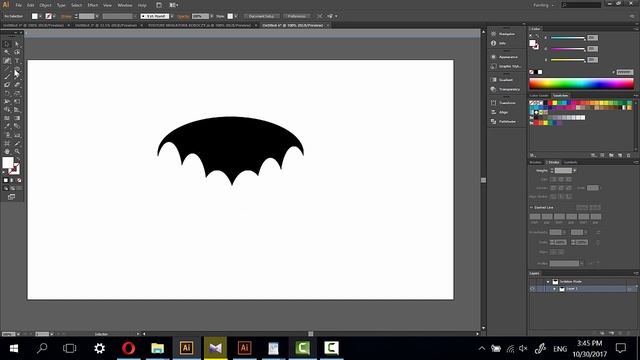Click the Document Setup button
The height and width of the screenshot is (360, 640).
click(x=262, y=16)
